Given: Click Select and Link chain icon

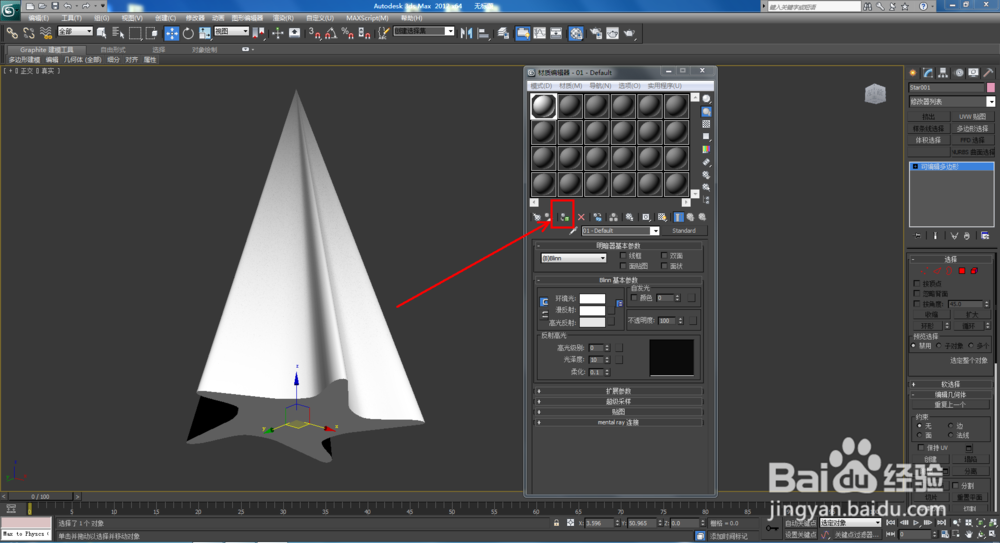Looking at the screenshot, I should point(12,33).
